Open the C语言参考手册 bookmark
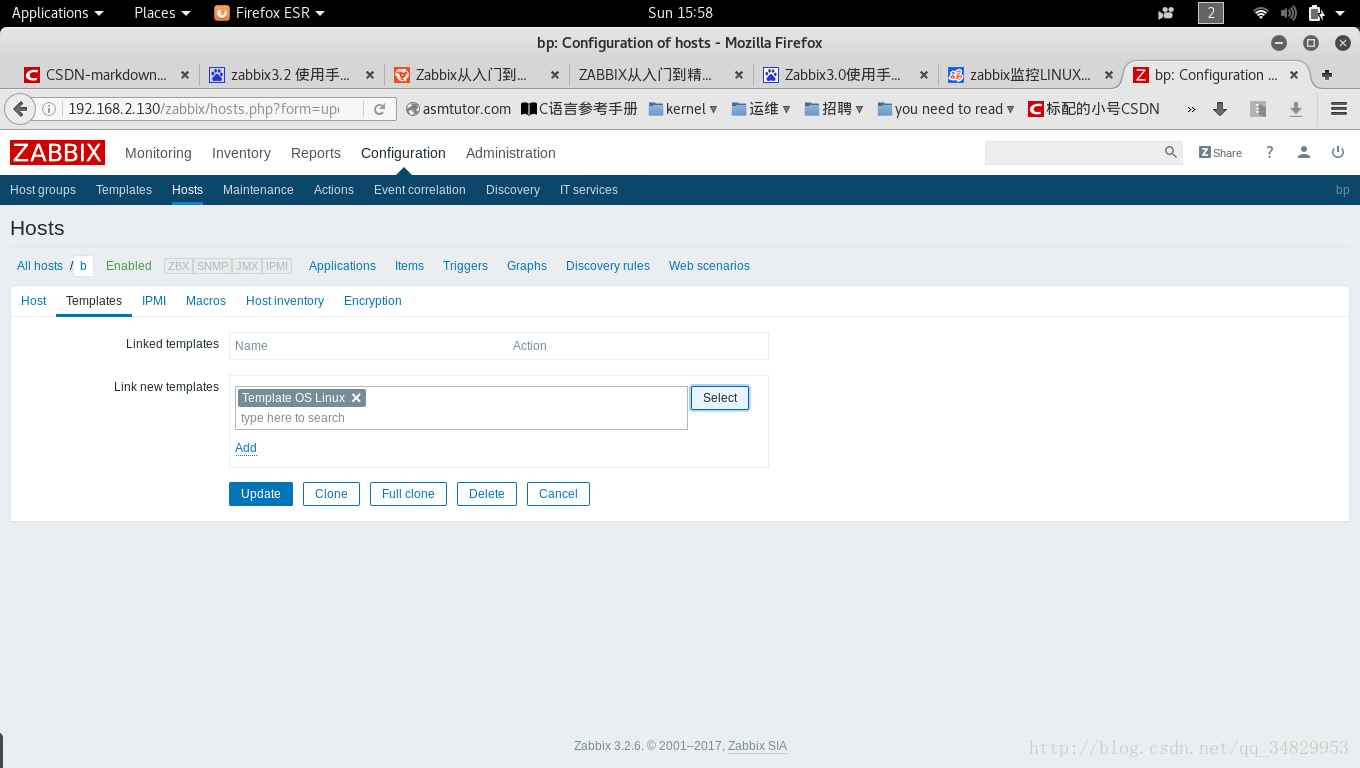1360x768 pixels. (x=580, y=109)
